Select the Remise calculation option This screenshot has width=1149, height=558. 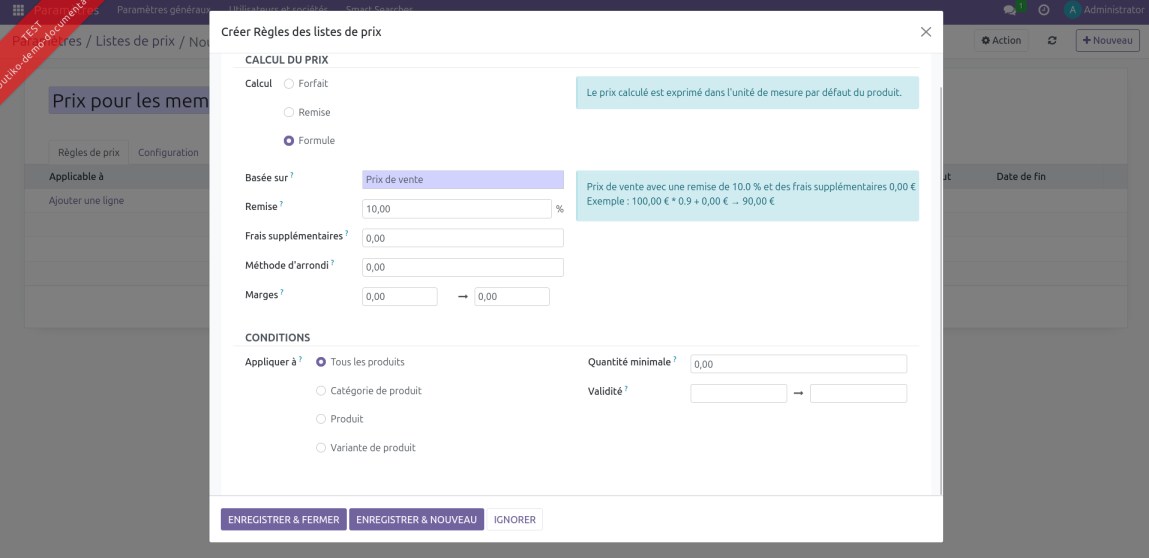click(x=289, y=113)
